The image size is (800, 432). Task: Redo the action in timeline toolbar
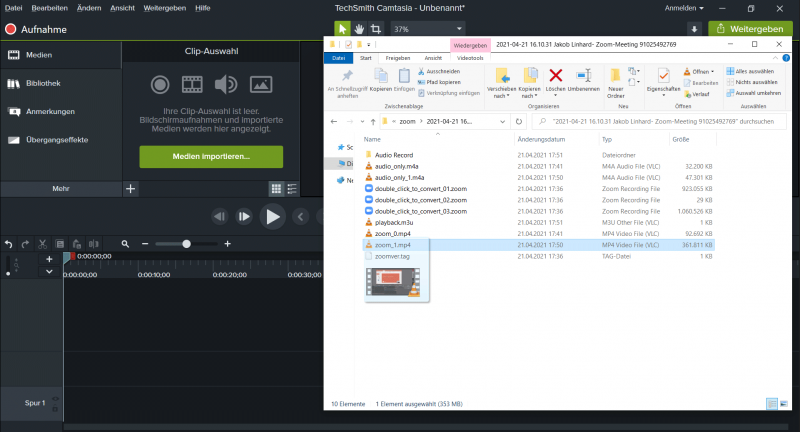[26, 244]
